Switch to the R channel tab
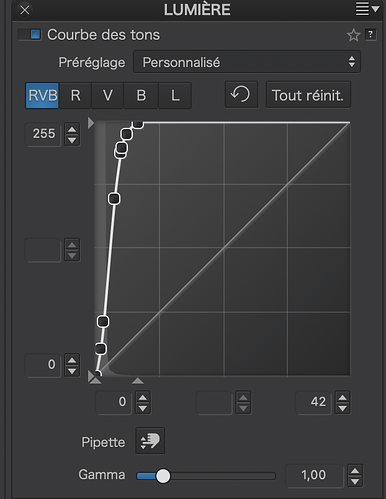 75,96
